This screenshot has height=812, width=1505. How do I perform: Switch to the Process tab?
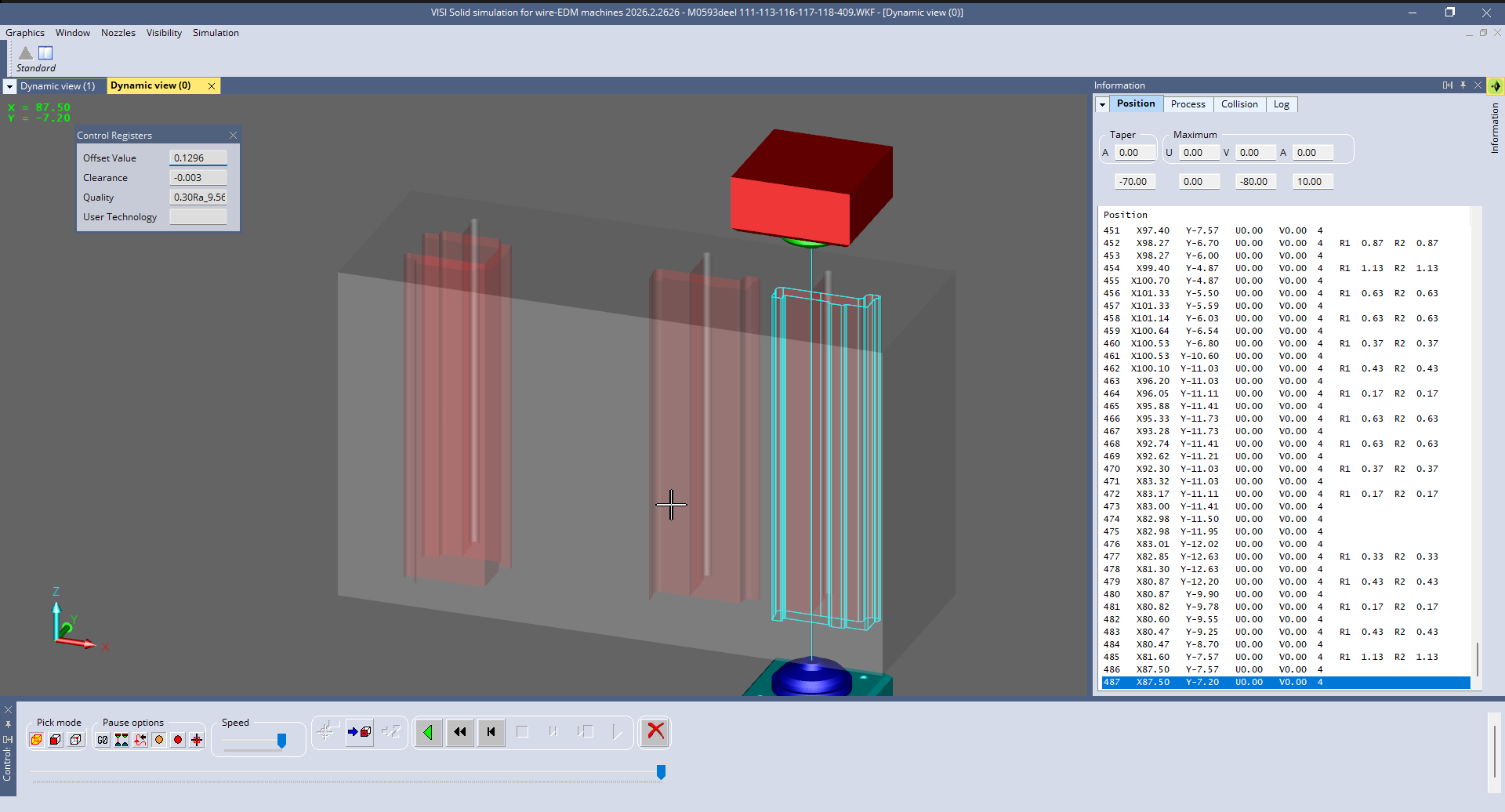1188,104
